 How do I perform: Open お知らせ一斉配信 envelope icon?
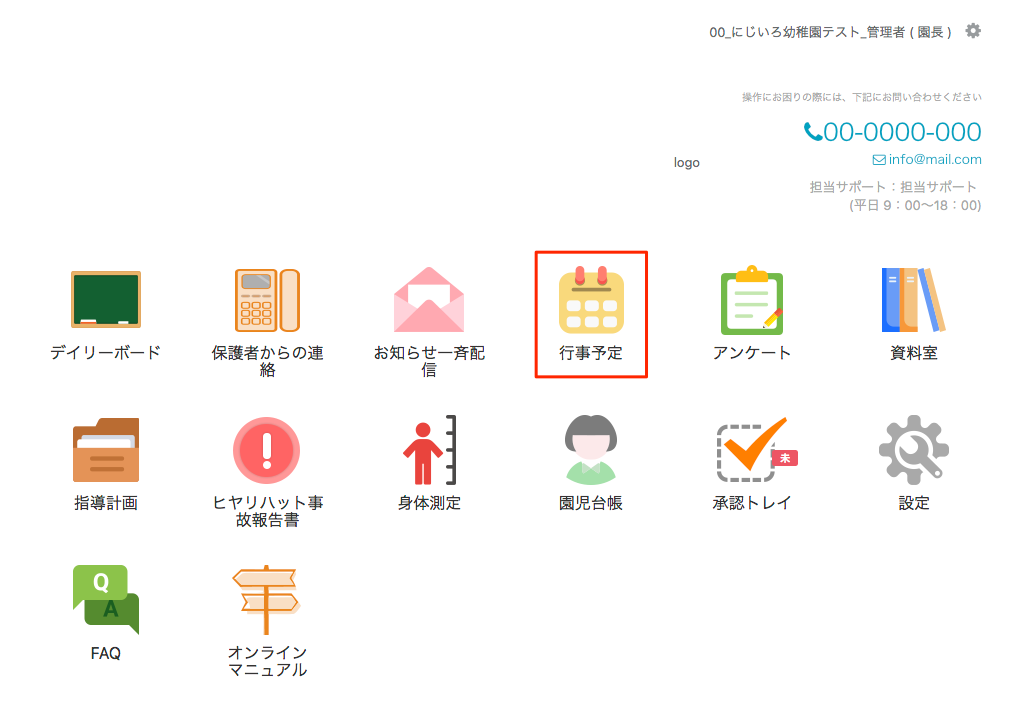(x=429, y=300)
